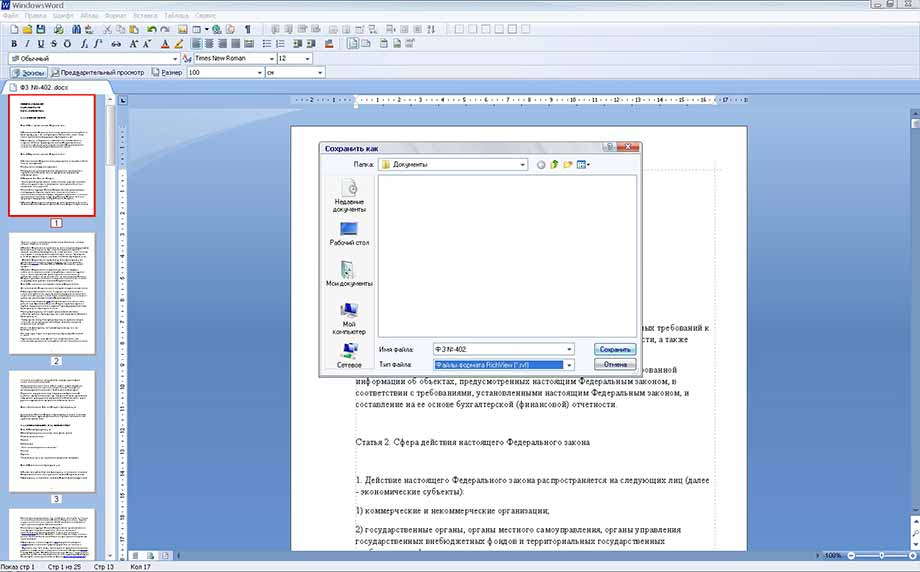This screenshot has width=920, height=572.
Task: Open a file using folder icon
Action: pos(27,29)
